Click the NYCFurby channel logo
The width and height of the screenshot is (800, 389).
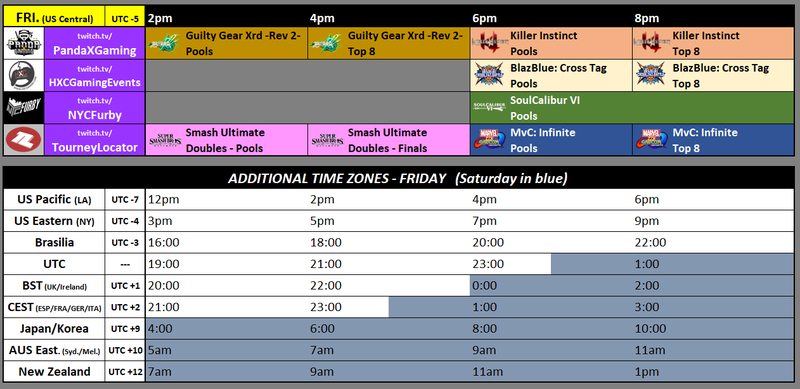[x=24, y=107]
